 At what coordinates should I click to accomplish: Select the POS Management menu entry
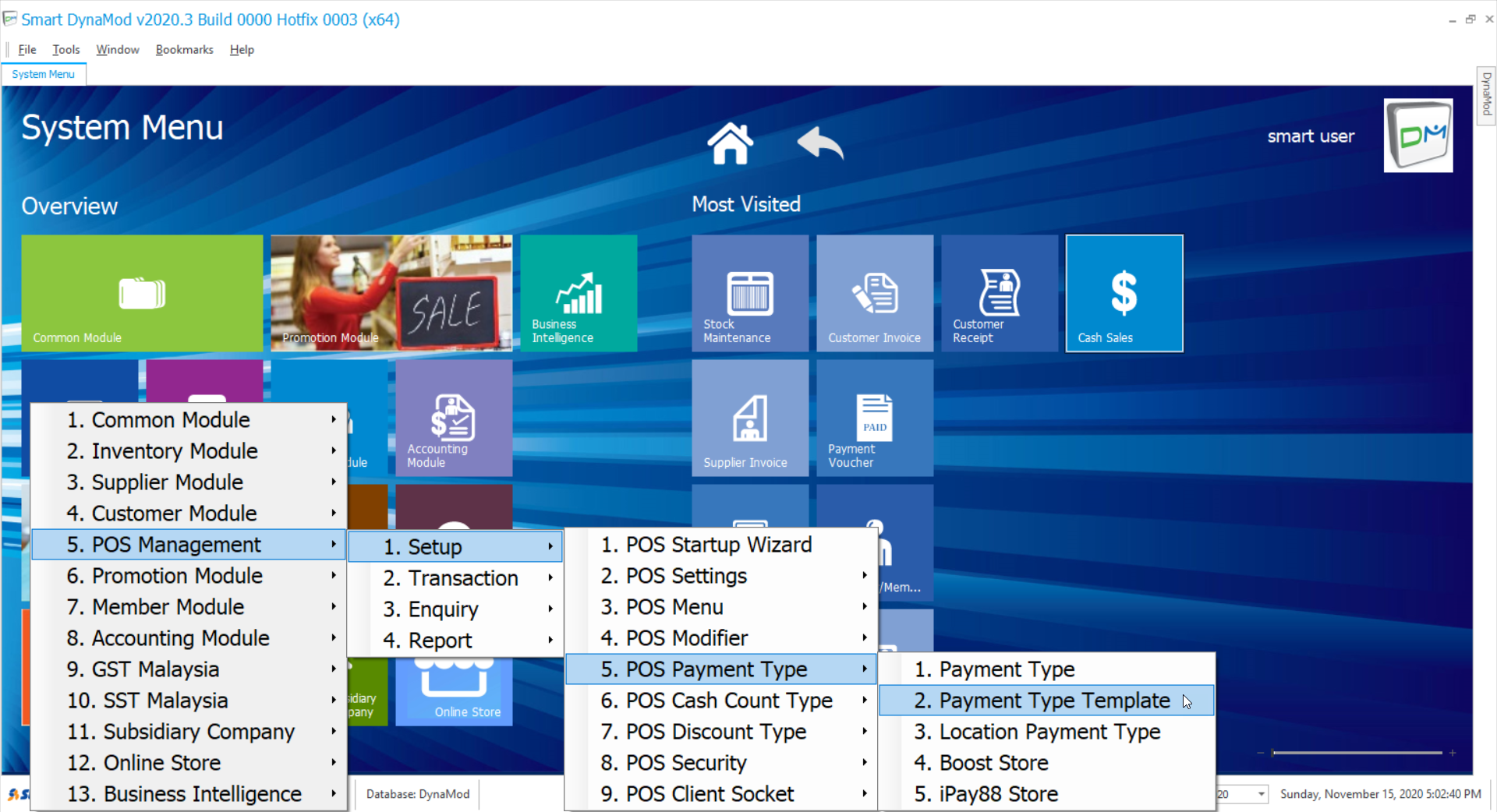click(189, 544)
